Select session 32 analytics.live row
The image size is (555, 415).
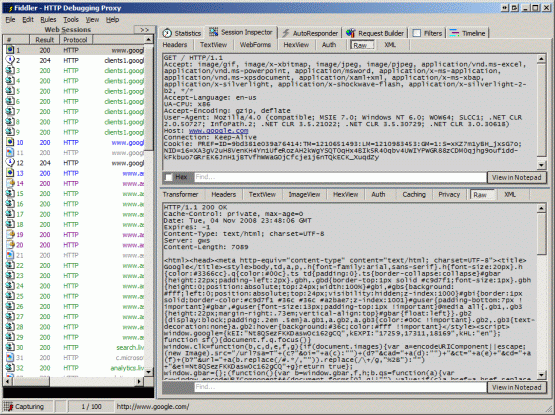click(74, 368)
